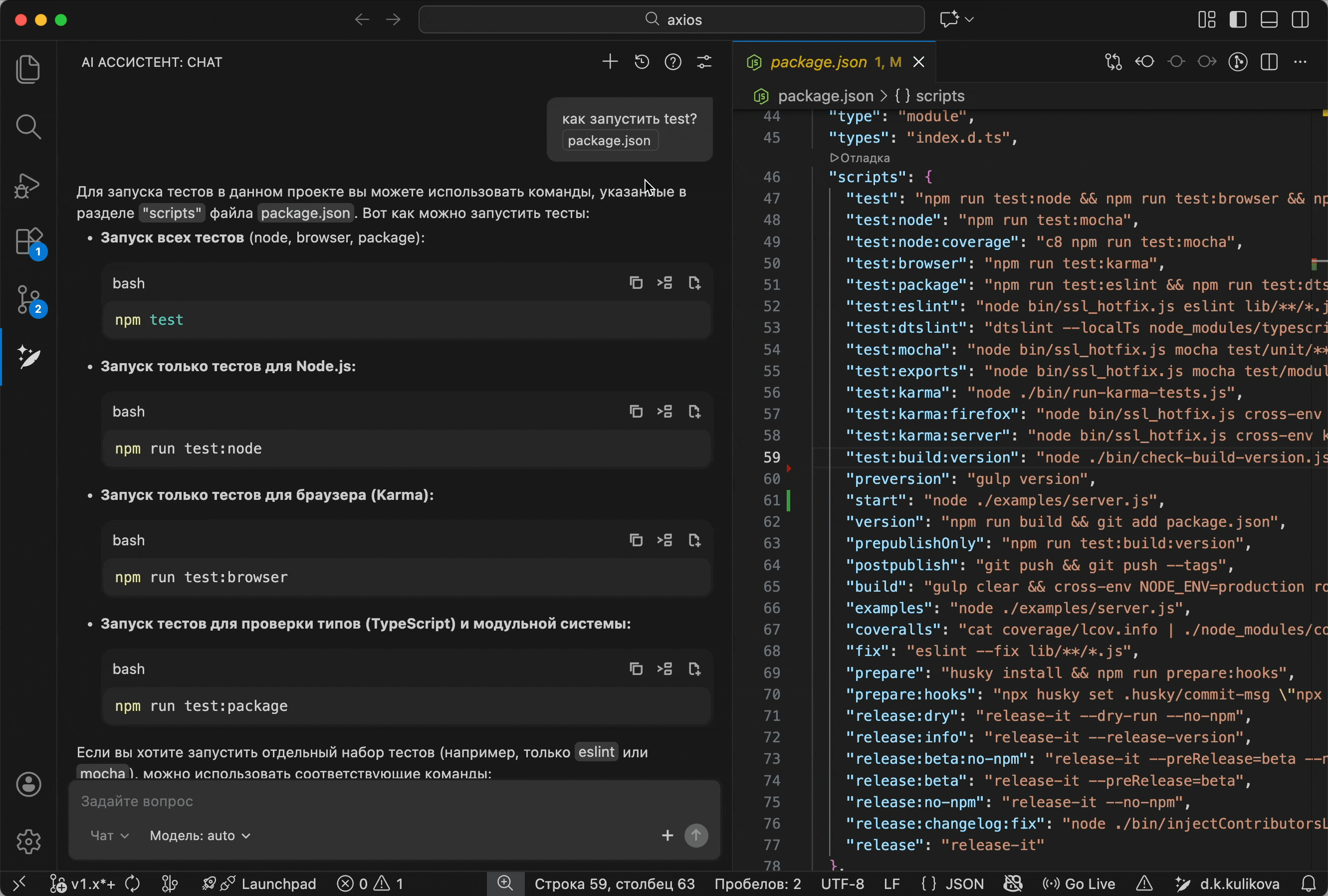
Task: Run npm run test:node in terminal
Action: 664,412
